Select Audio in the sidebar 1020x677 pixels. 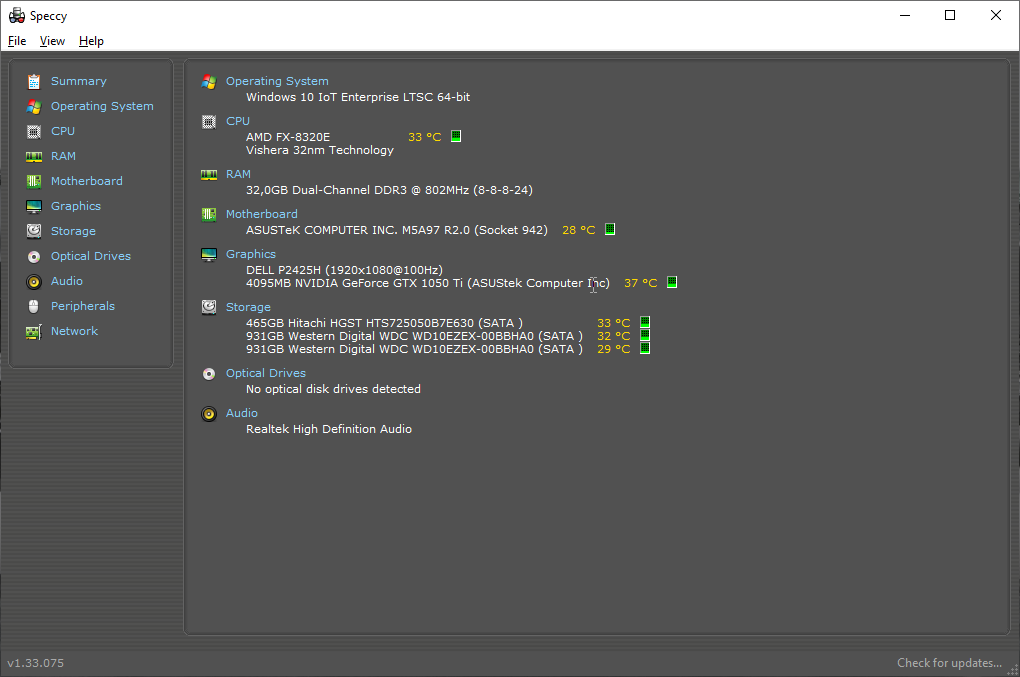coord(66,281)
